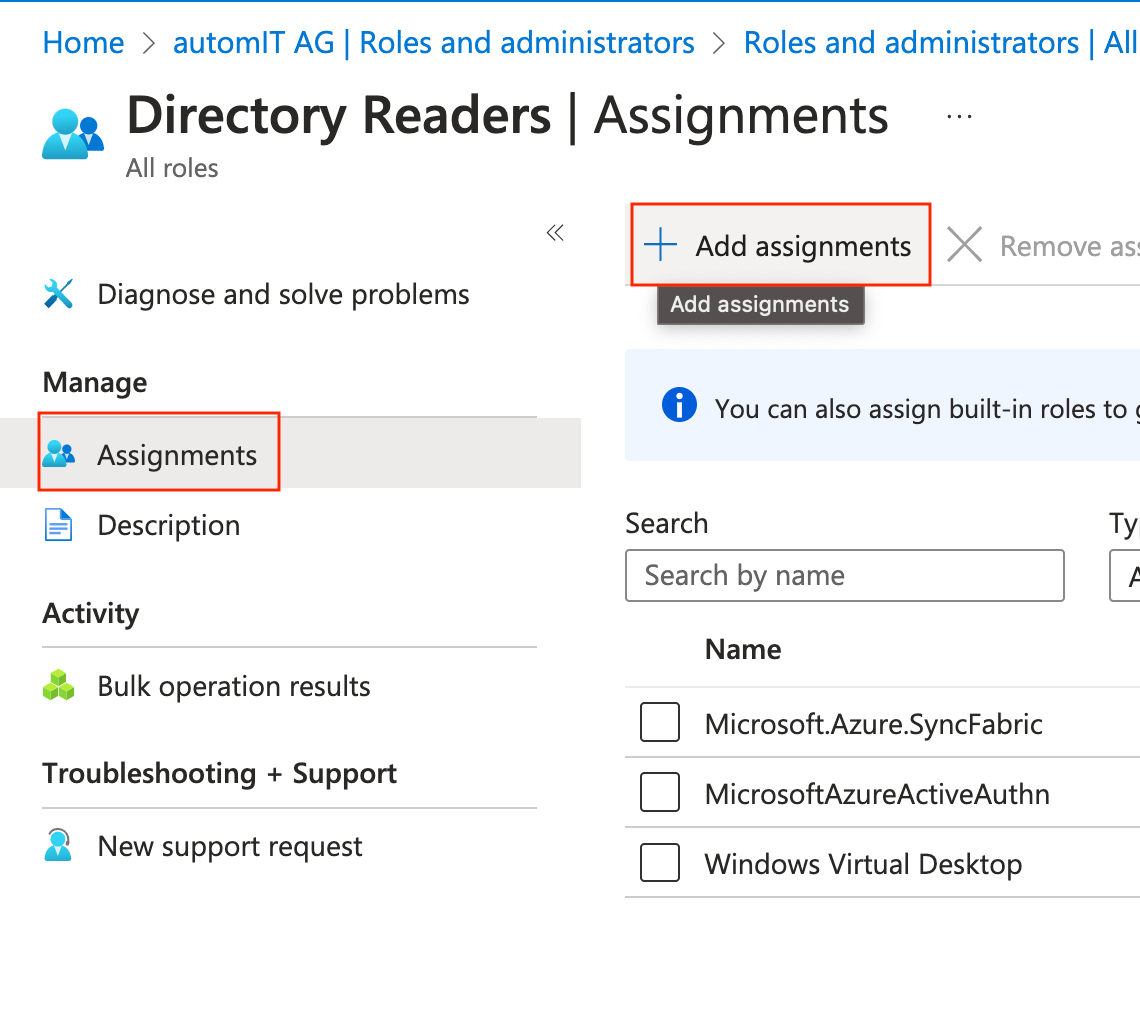Click the Description document icon
1140x1010 pixels.
[x=59, y=525]
